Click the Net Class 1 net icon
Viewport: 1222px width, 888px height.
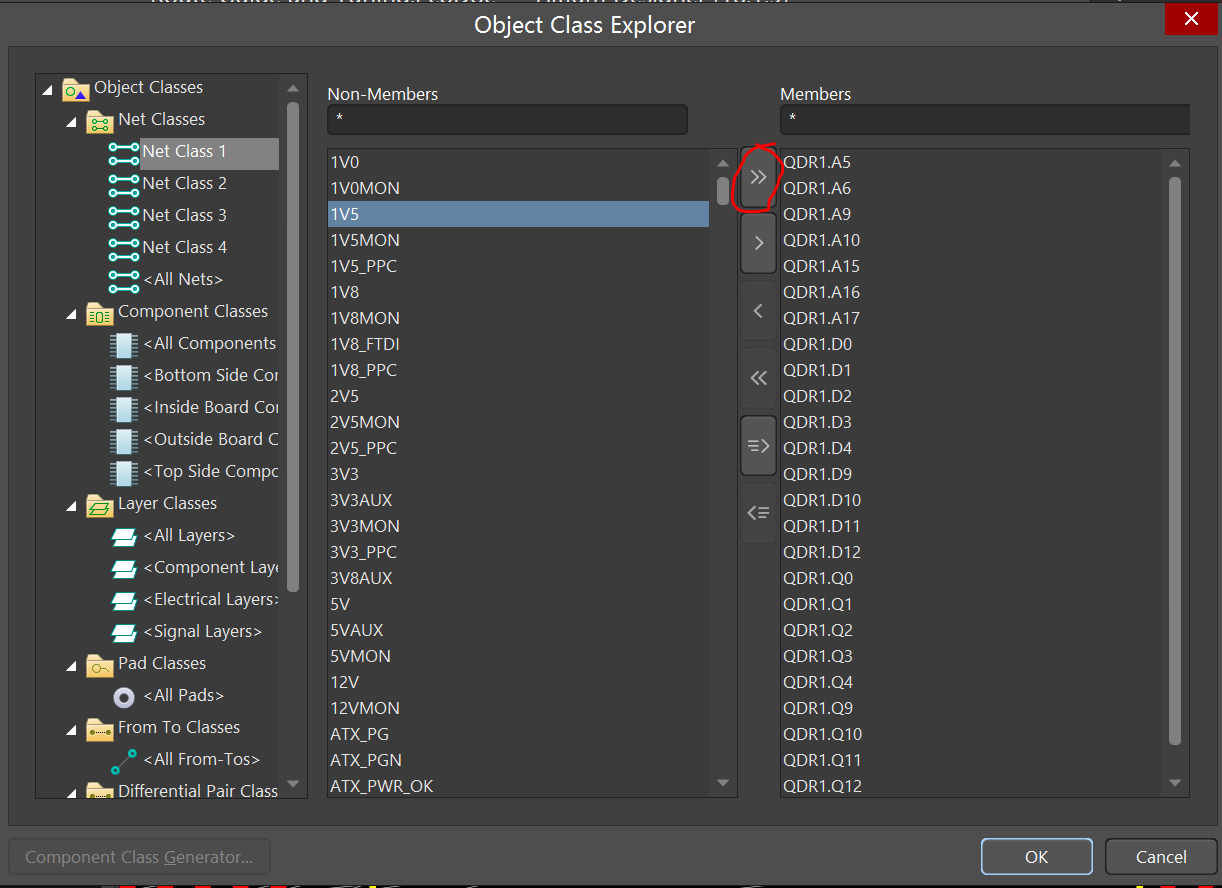tap(124, 152)
